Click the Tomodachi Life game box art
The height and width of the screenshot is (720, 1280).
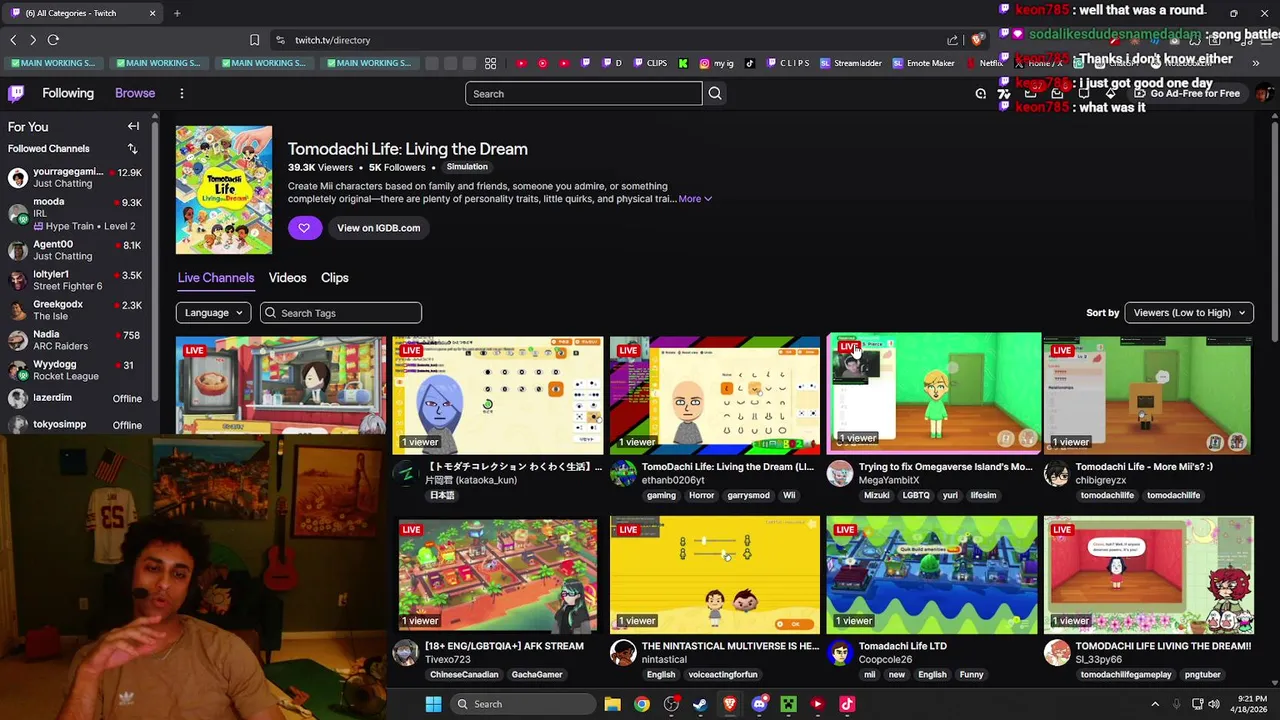point(224,190)
